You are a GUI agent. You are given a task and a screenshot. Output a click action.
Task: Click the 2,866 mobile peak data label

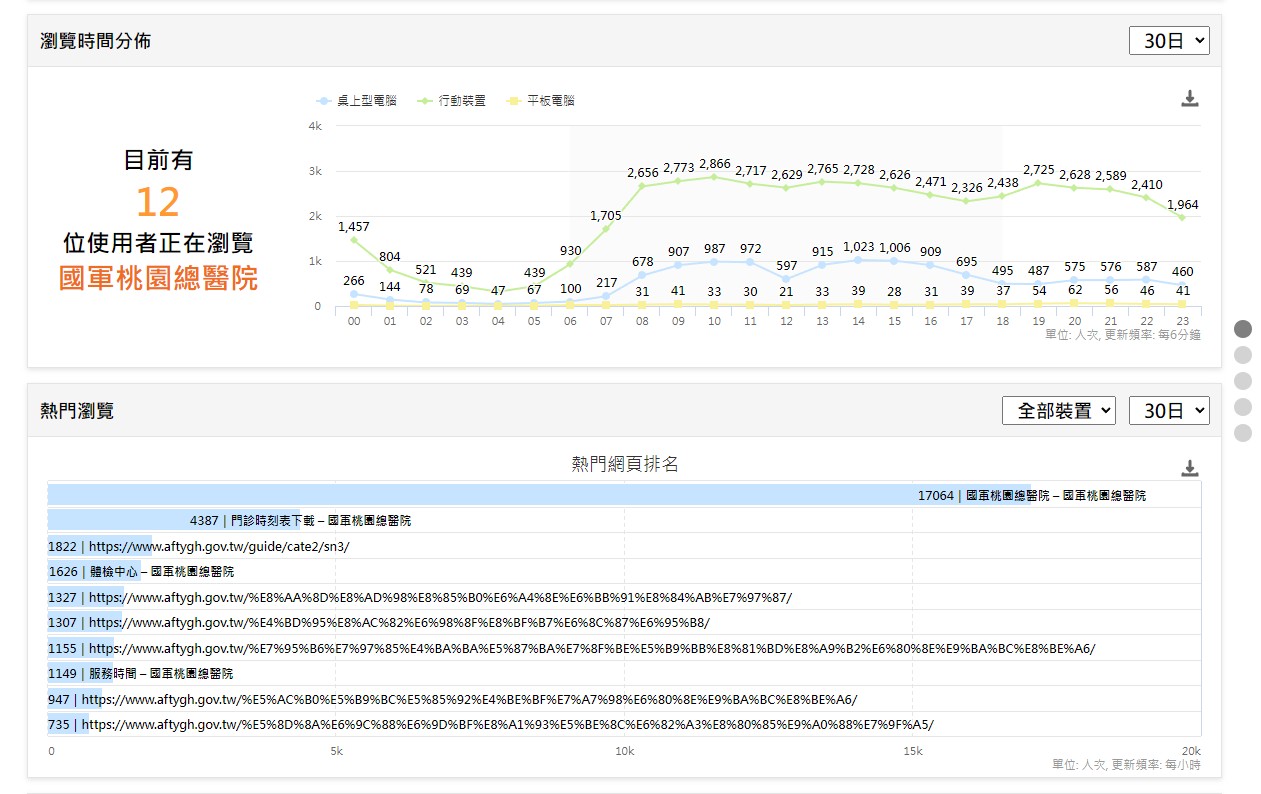point(715,164)
